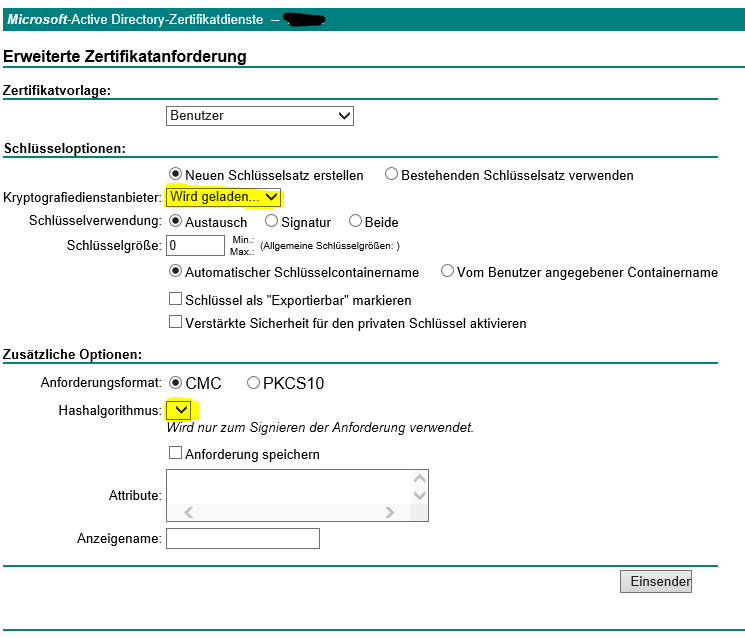Viewport: 745px width, 638px height.
Task: Click the Schlüsselgröße input field
Action: tap(195, 246)
